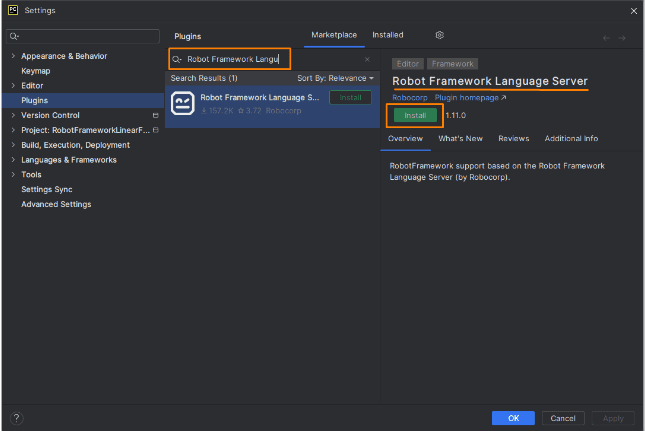Image resolution: width=645 pixels, height=431 pixels.
Task: Open the Overview tab
Action: click(x=405, y=139)
